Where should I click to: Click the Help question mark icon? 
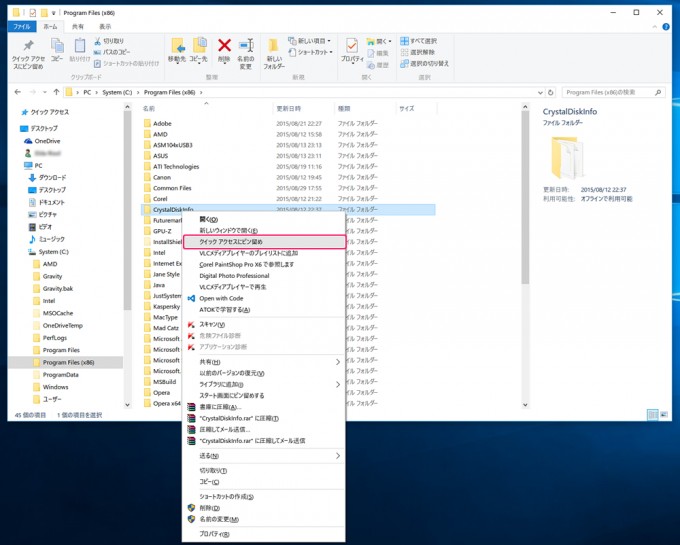(x=666, y=27)
